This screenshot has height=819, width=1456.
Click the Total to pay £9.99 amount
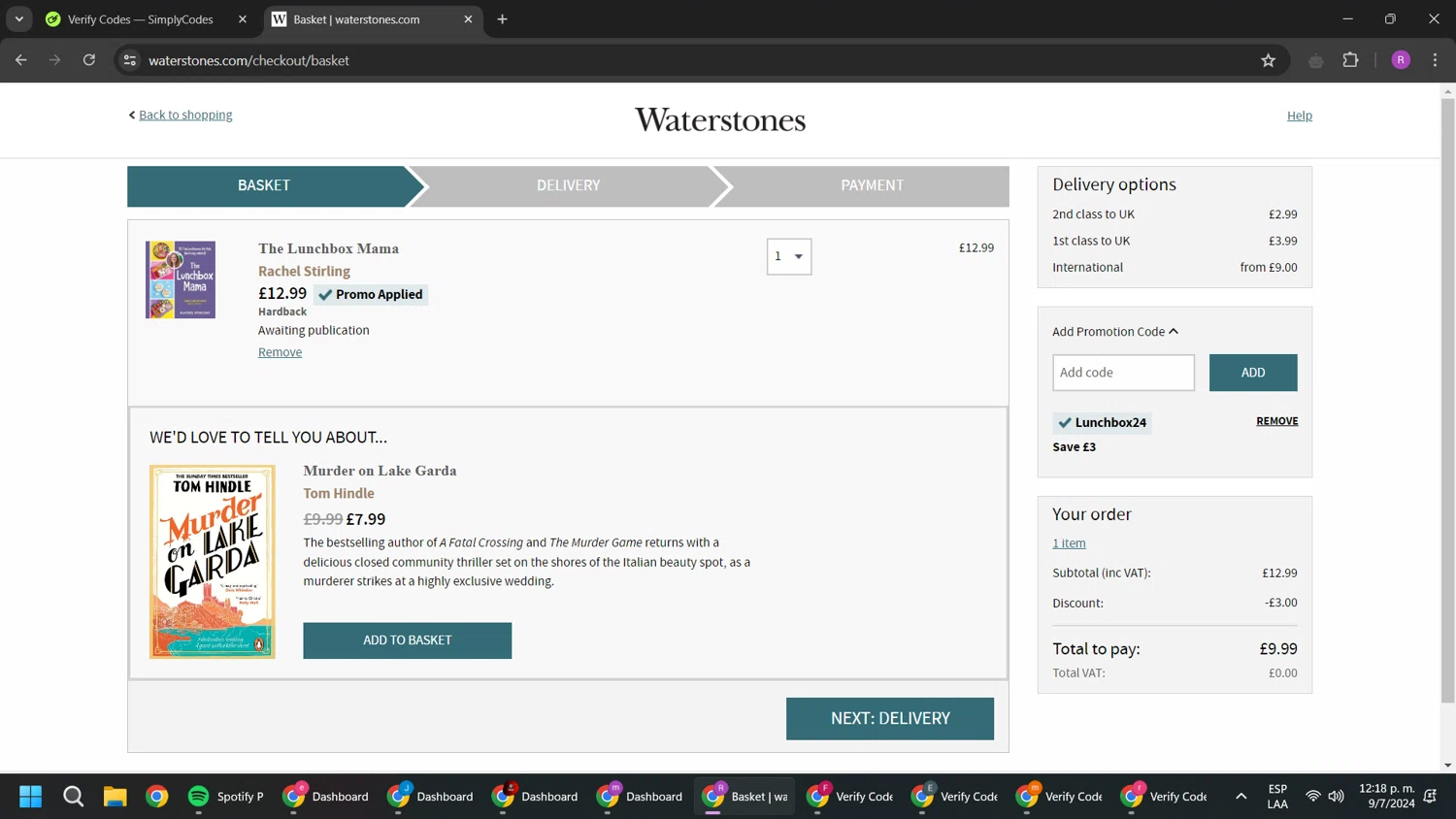pyautogui.click(x=1278, y=649)
